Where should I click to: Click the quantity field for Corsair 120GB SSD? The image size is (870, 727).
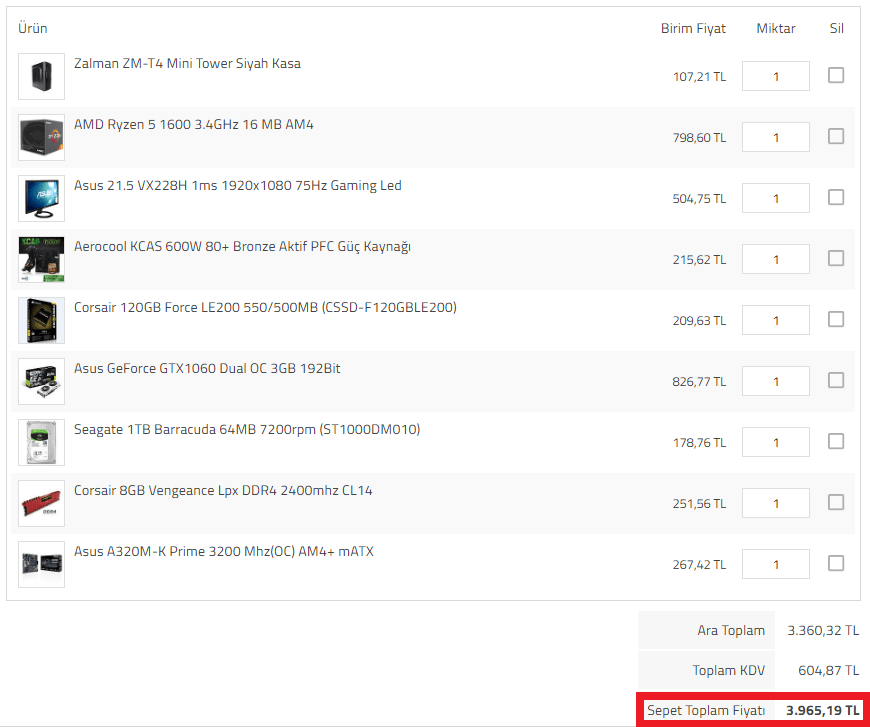tap(776, 320)
